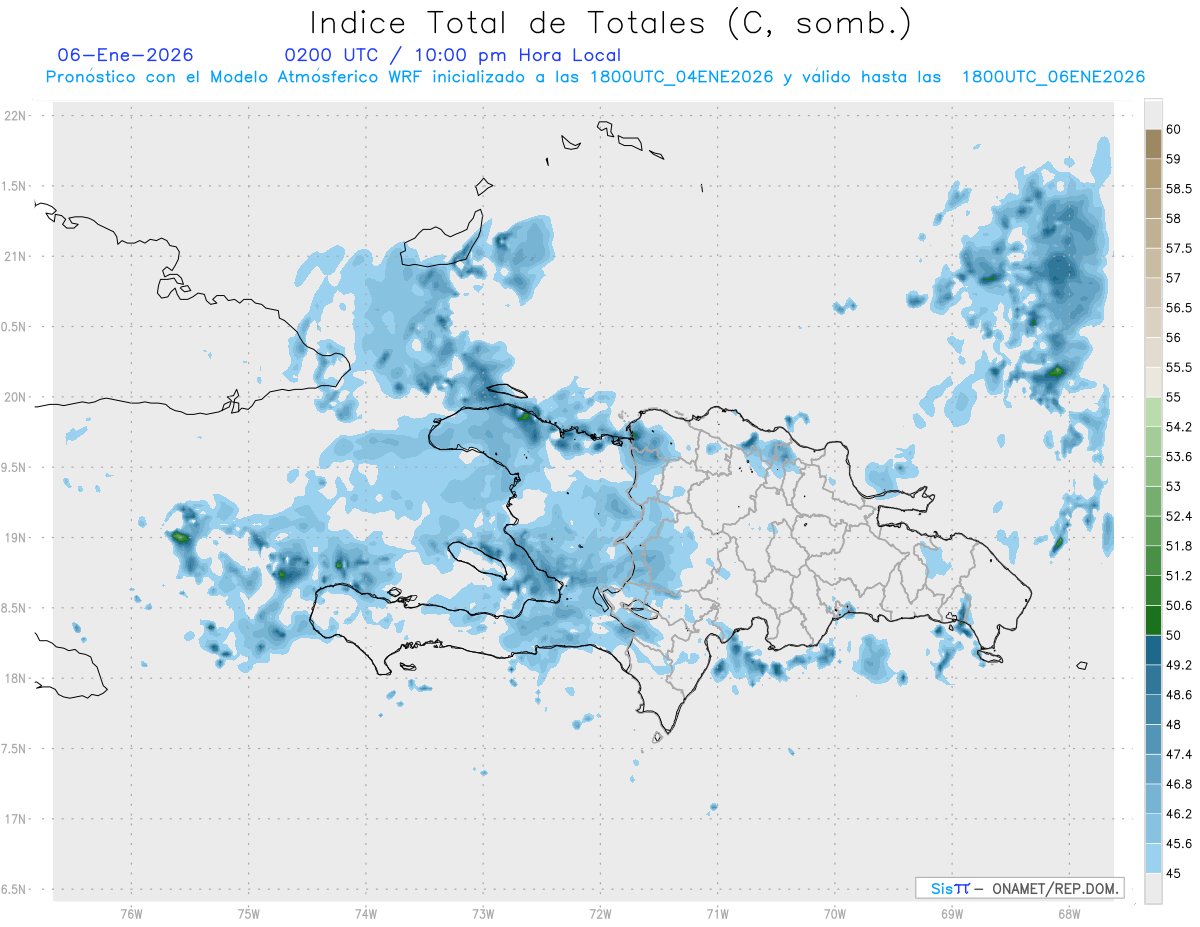Screen dimensions: 1200x927
Task: Click the '60' colorbar value
Action: (x=1173, y=129)
